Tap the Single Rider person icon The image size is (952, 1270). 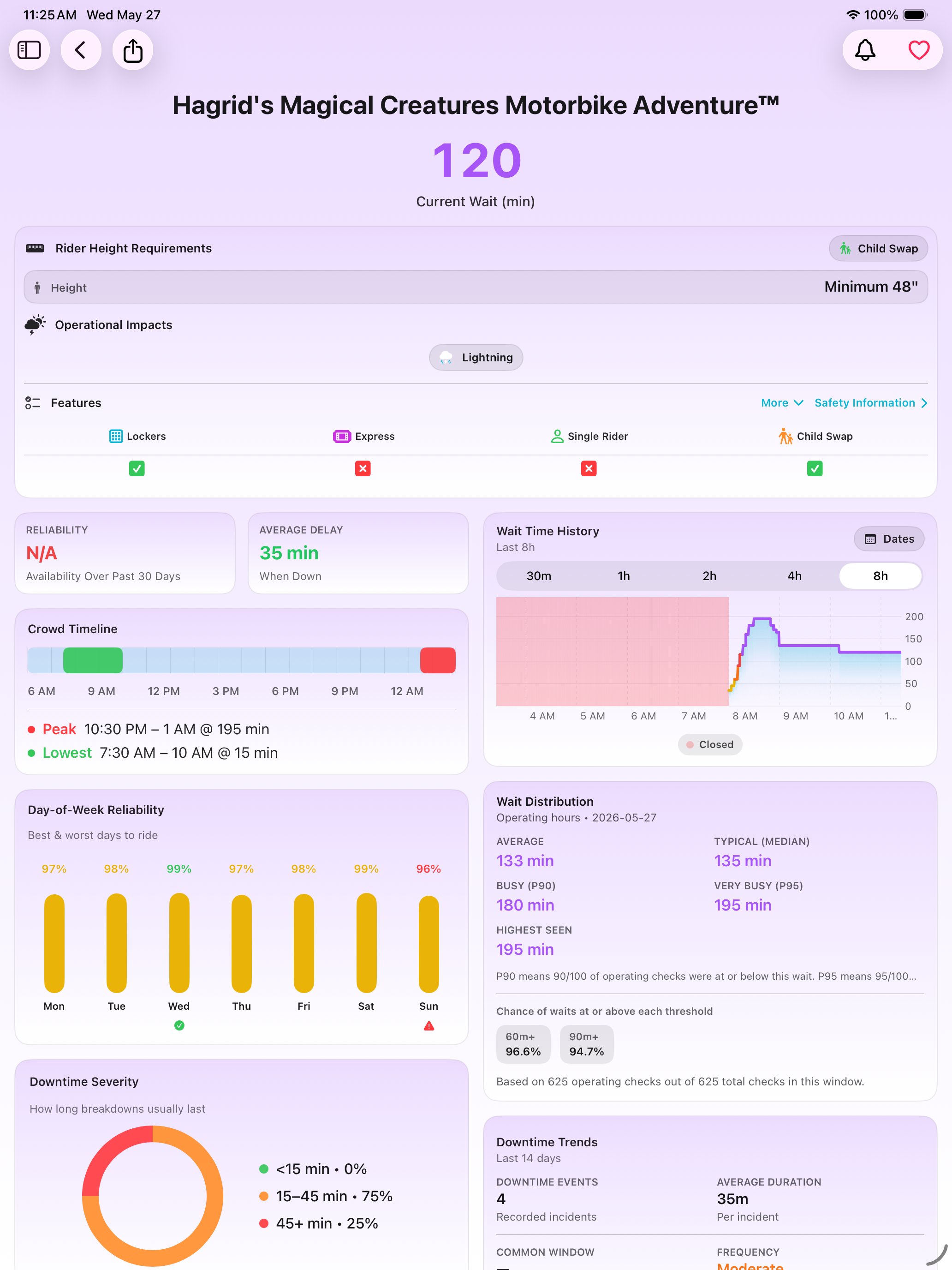(557, 437)
